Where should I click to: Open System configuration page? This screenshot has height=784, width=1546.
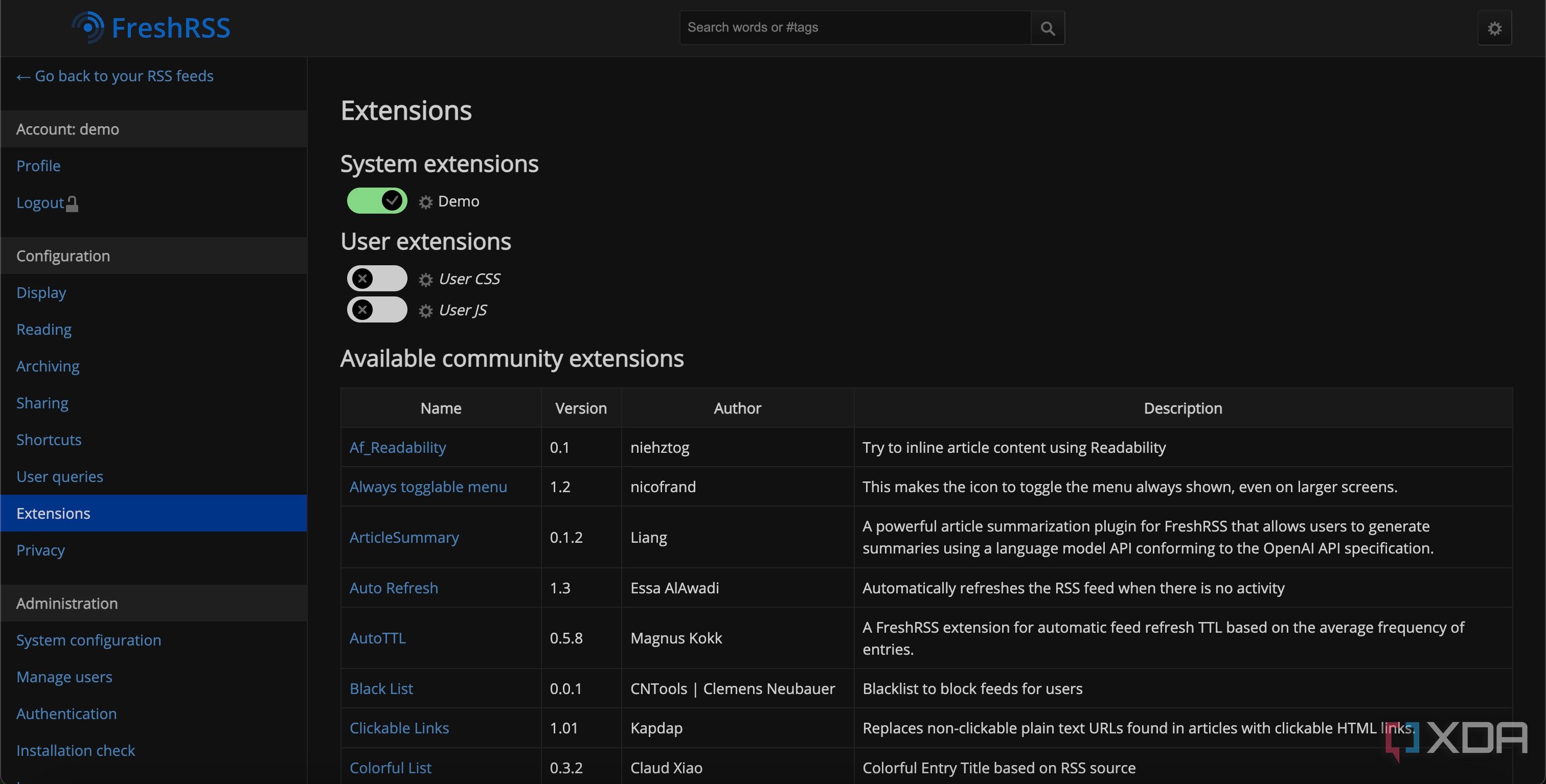point(88,640)
